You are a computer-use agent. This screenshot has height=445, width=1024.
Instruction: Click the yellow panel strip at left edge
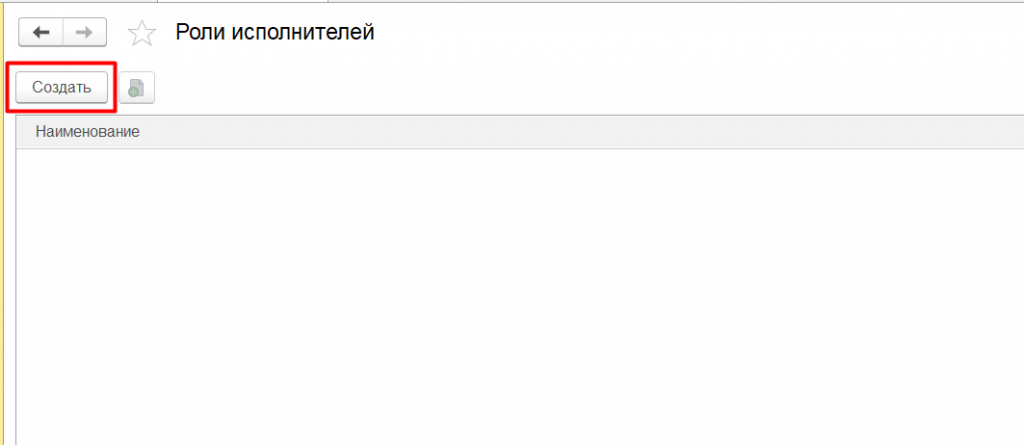[2, 222]
